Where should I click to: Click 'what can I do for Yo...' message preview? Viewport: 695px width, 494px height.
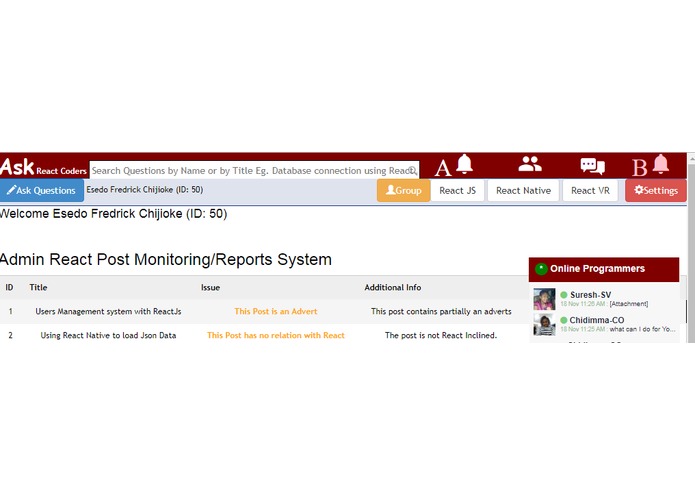(642, 329)
